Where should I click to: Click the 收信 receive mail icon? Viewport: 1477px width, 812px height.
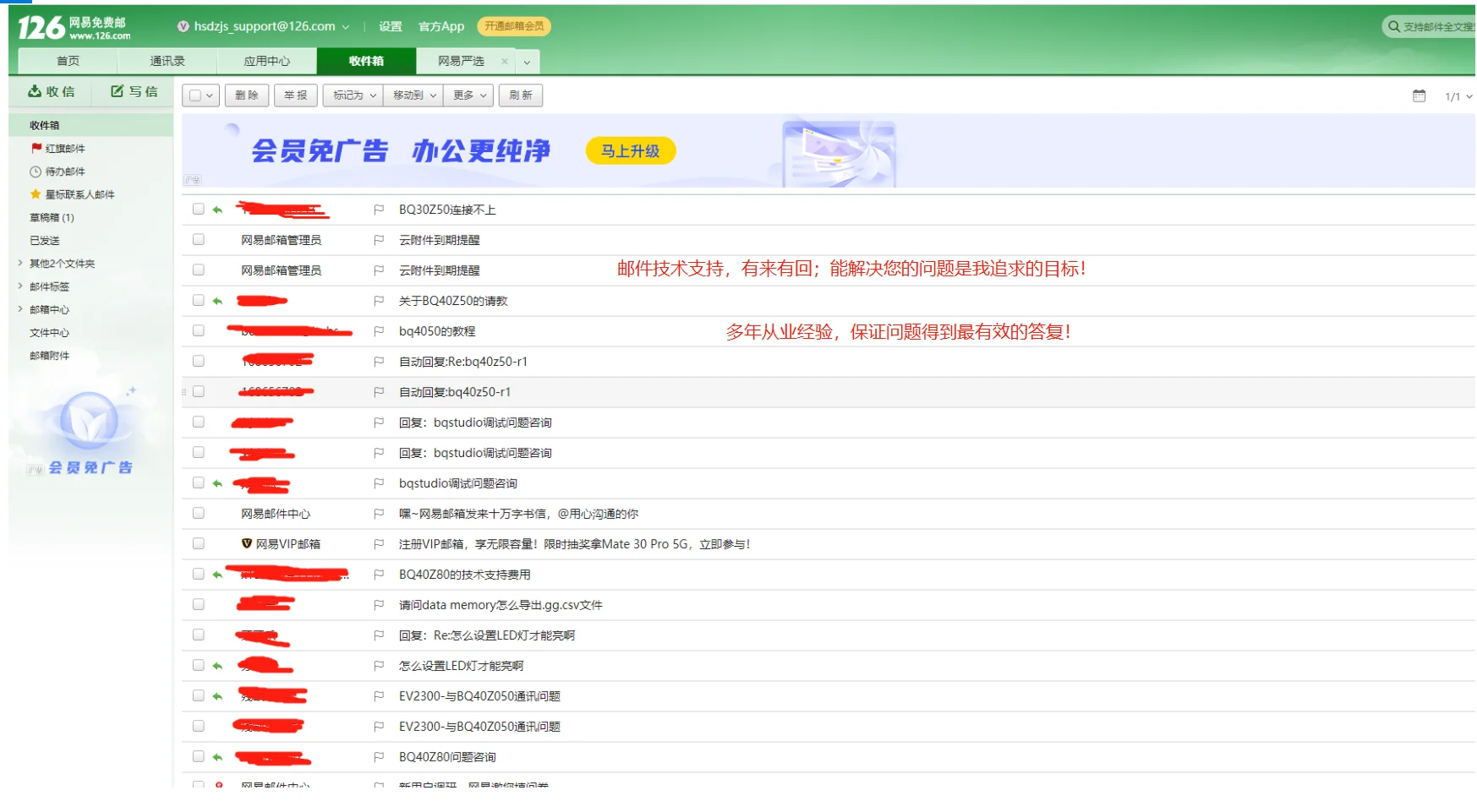coord(36,91)
